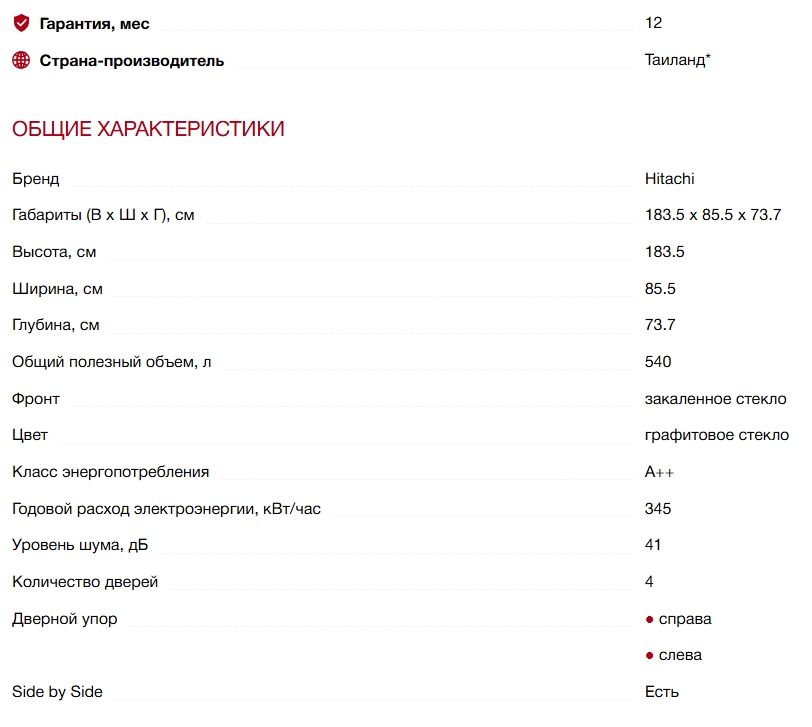Click the red bullet beside справа

pos(649,619)
